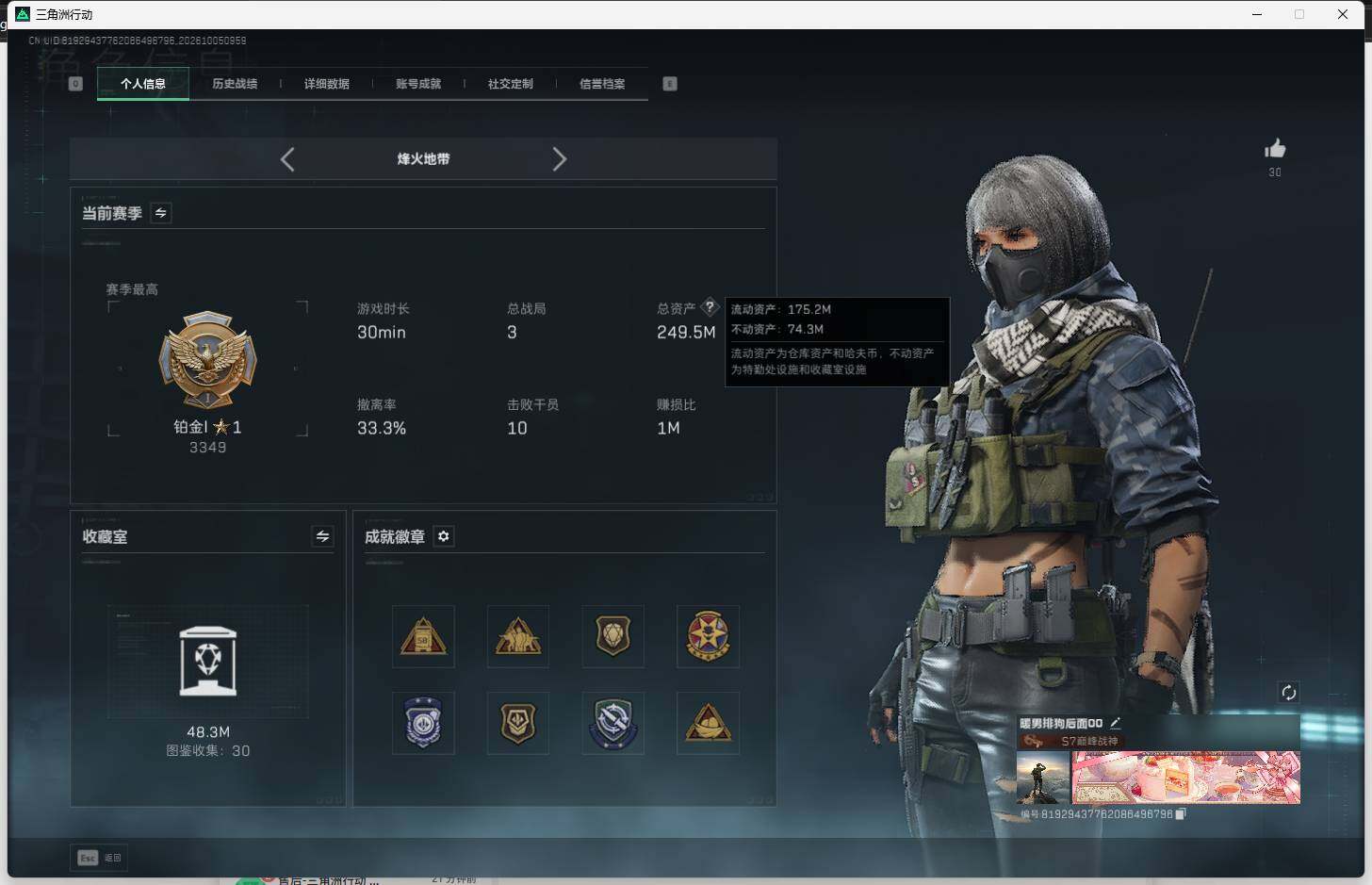
Task: Click the rotate character refresh icon
Action: click(x=1288, y=693)
